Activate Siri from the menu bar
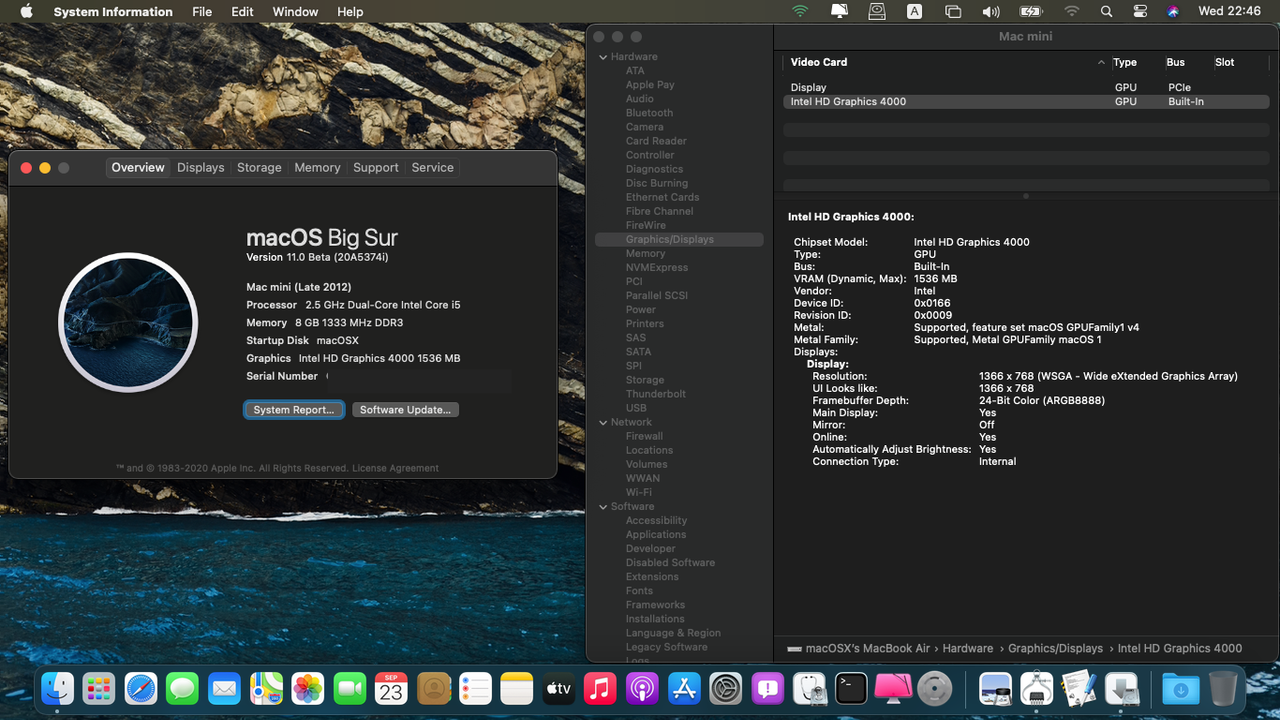 coord(1173,12)
